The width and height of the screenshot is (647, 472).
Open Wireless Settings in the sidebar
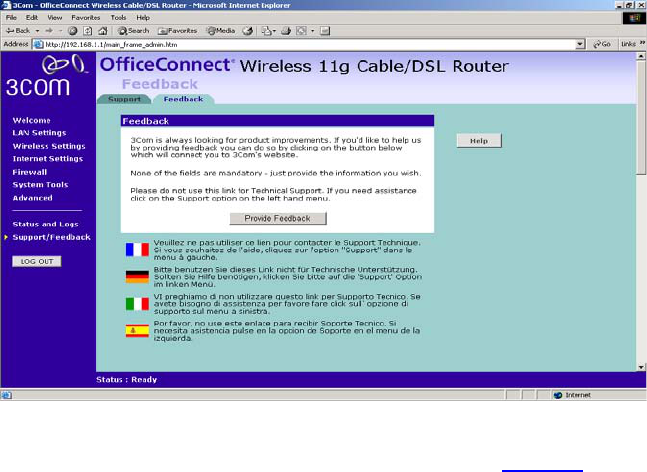pyautogui.click(x=49, y=146)
